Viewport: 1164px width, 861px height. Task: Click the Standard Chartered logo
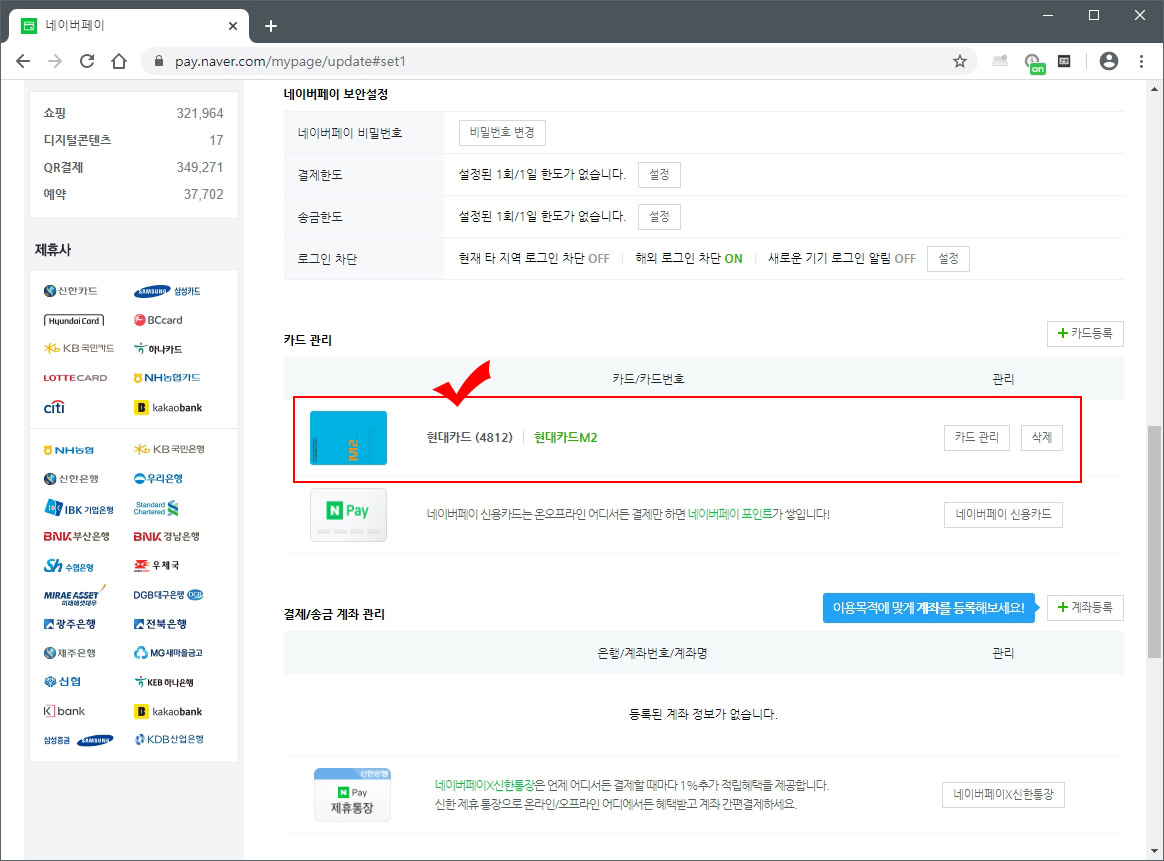pos(156,508)
